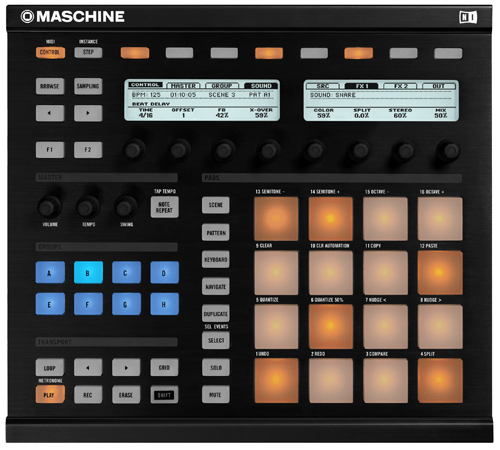Click the TEMPO knob
Image resolution: width=500 pixels, height=450 pixels.
pos(88,207)
